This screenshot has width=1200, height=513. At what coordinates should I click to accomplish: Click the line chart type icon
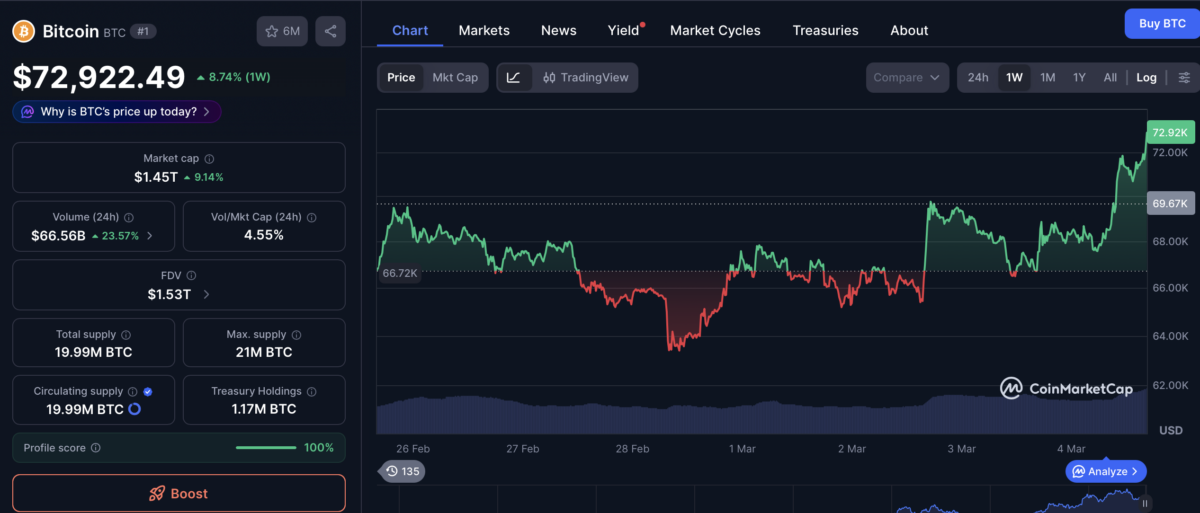[514, 77]
